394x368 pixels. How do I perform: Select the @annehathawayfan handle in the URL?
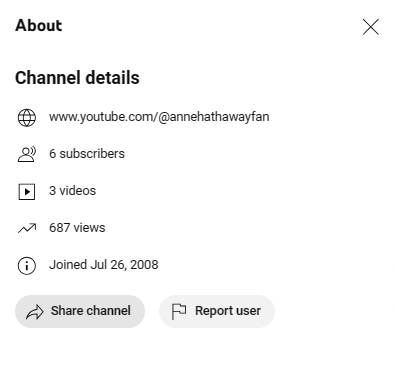pyautogui.click(x=214, y=117)
